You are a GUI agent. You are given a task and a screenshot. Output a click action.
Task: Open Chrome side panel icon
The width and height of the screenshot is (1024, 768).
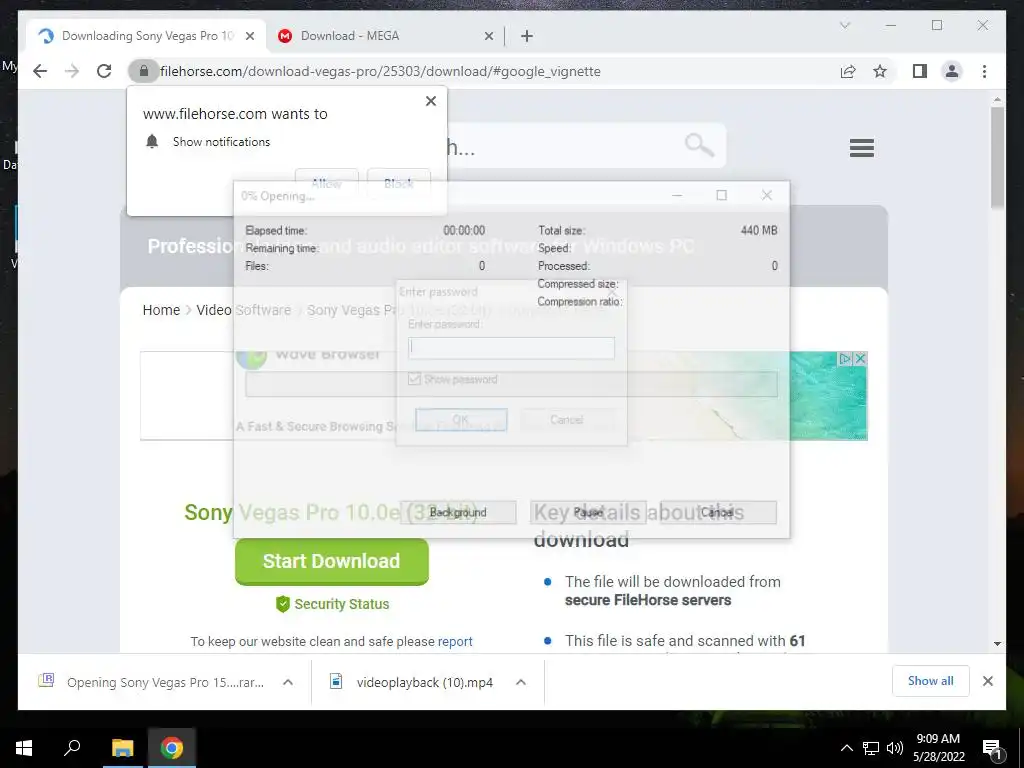point(920,71)
